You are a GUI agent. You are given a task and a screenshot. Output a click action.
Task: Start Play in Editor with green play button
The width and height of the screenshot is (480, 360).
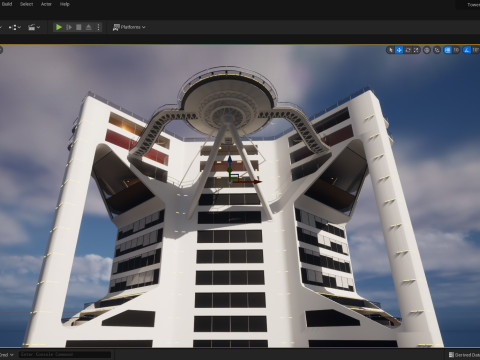click(59, 27)
